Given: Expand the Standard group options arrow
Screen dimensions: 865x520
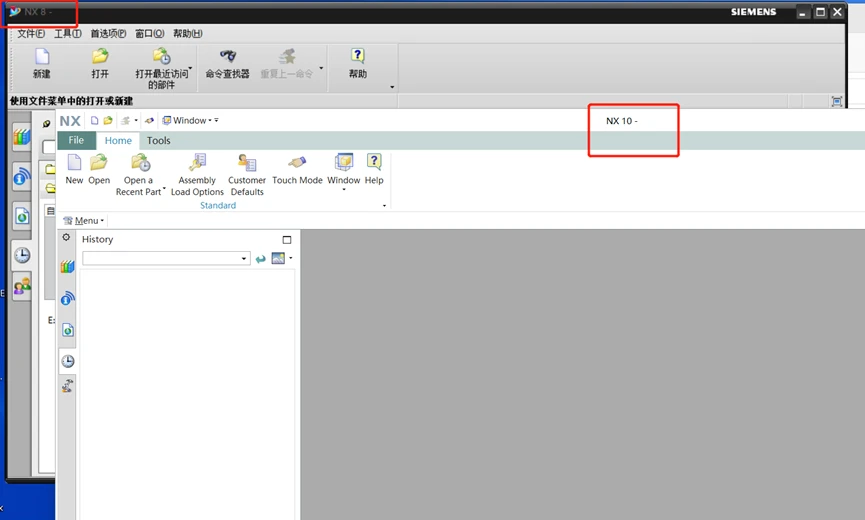Looking at the screenshot, I should coord(385,206).
